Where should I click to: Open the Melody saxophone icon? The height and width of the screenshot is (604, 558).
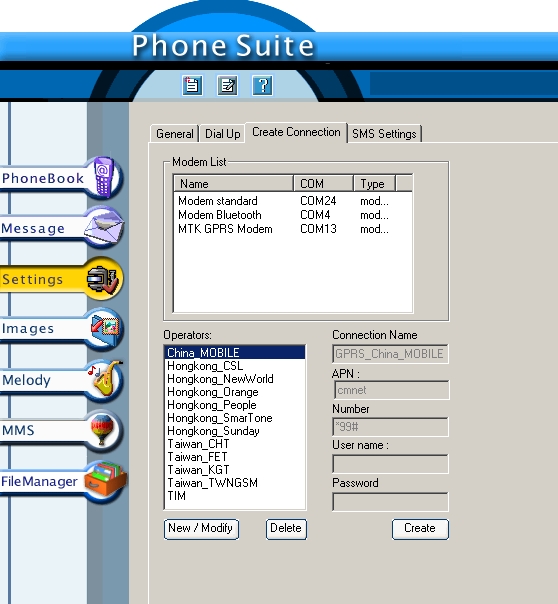click(x=104, y=379)
